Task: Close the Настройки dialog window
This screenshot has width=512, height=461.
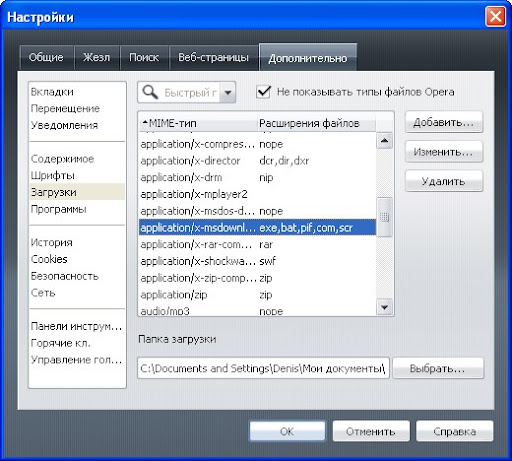Action: pyautogui.click(x=495, y=17)
